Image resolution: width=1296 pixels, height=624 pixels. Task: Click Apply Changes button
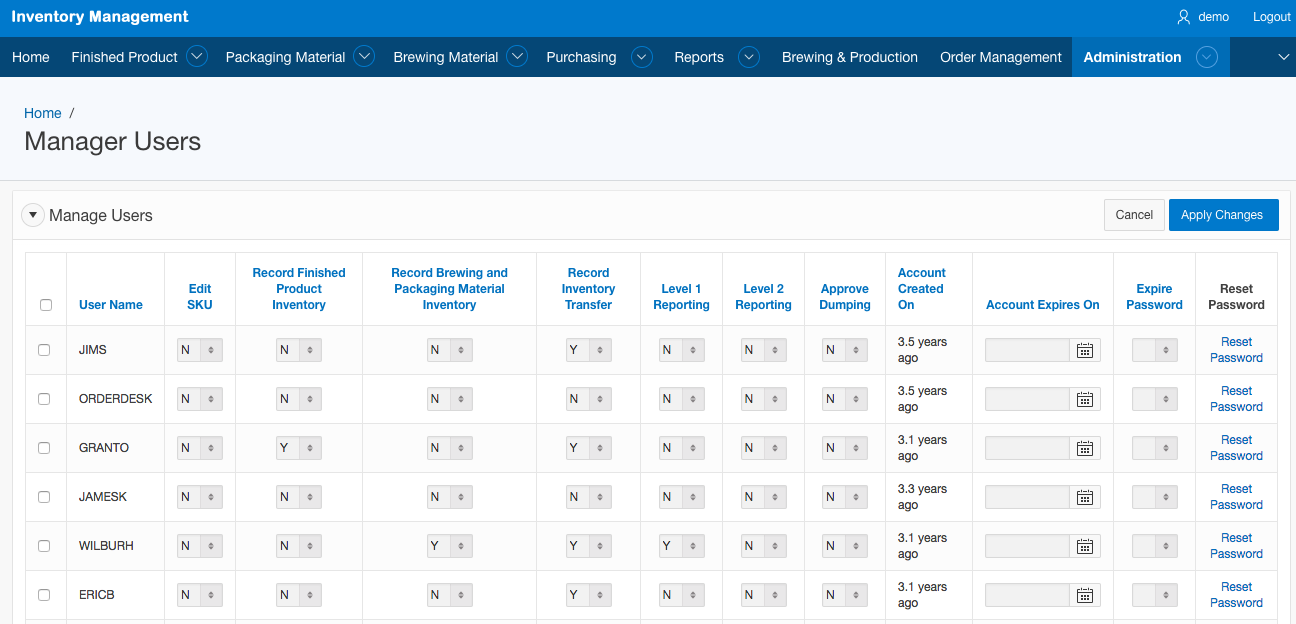pyautogui.click(x=1222, y=215)
